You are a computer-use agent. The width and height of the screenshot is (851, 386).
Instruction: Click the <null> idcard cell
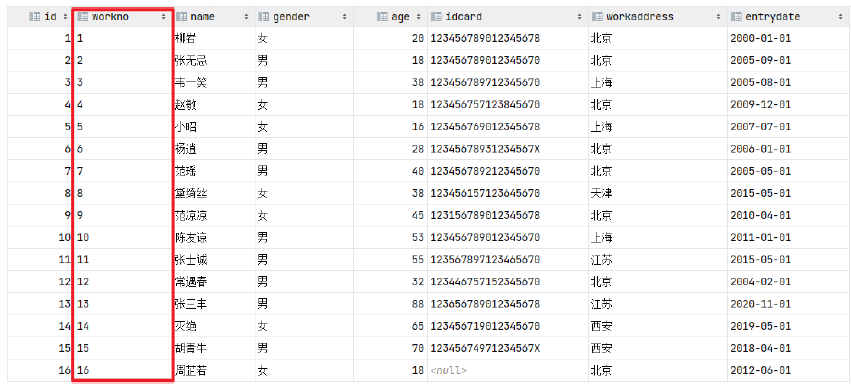[508, 371]
